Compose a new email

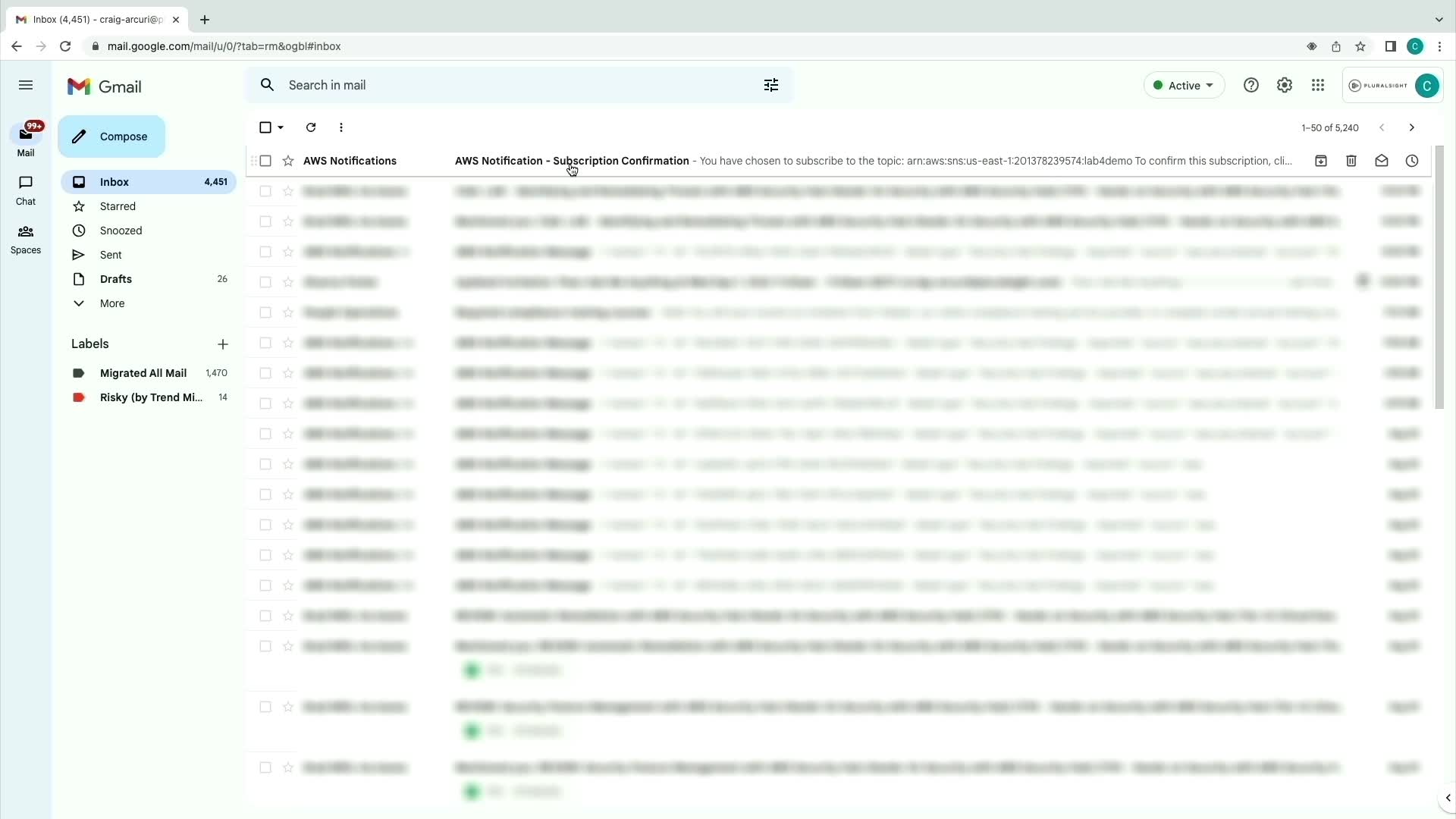[x=111, y=136]
